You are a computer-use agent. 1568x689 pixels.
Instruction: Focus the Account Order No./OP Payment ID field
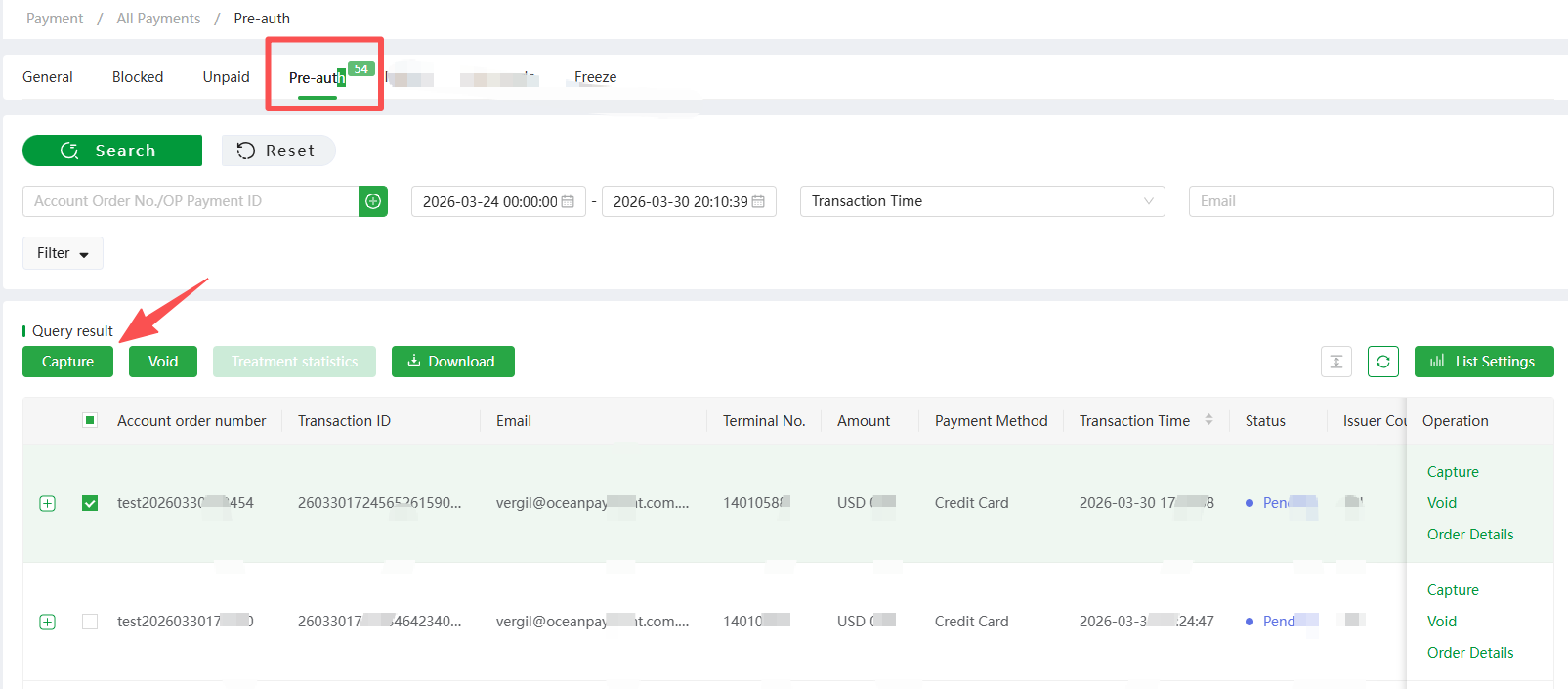191,201
